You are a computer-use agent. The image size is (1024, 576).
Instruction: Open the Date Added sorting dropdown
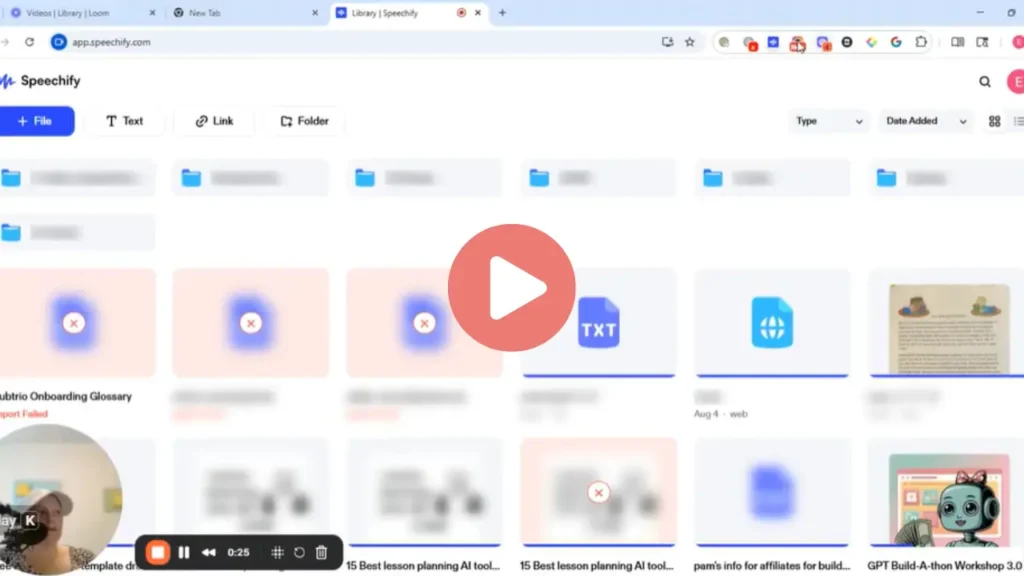click(922, 120)
